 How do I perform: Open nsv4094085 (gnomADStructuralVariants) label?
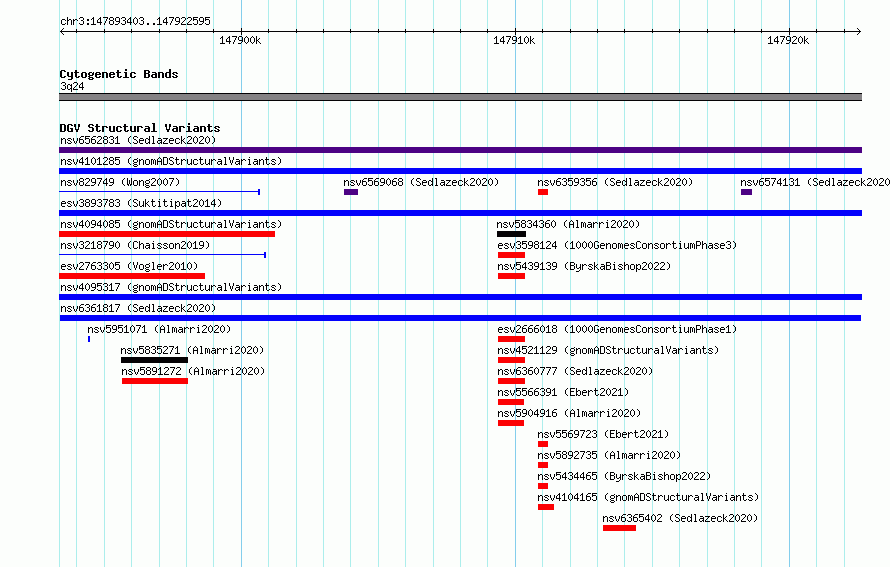[171, 224]
